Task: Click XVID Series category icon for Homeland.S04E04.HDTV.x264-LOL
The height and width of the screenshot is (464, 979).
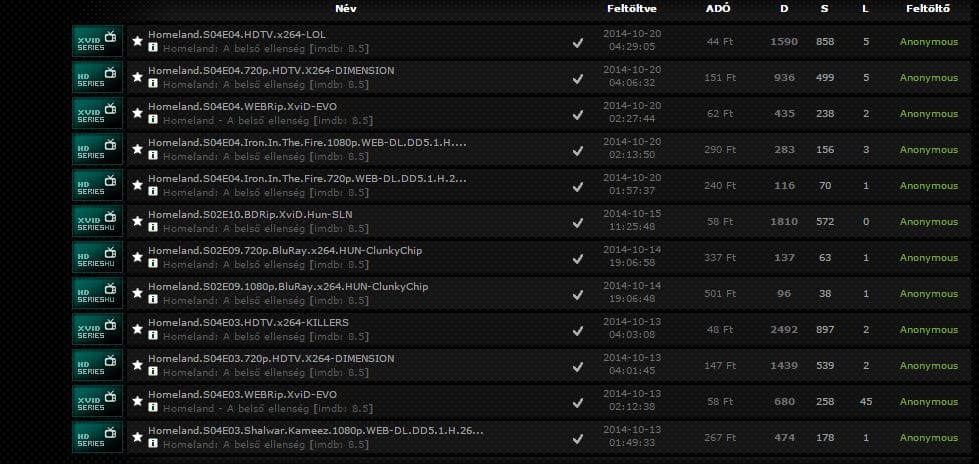Action: 97,42
